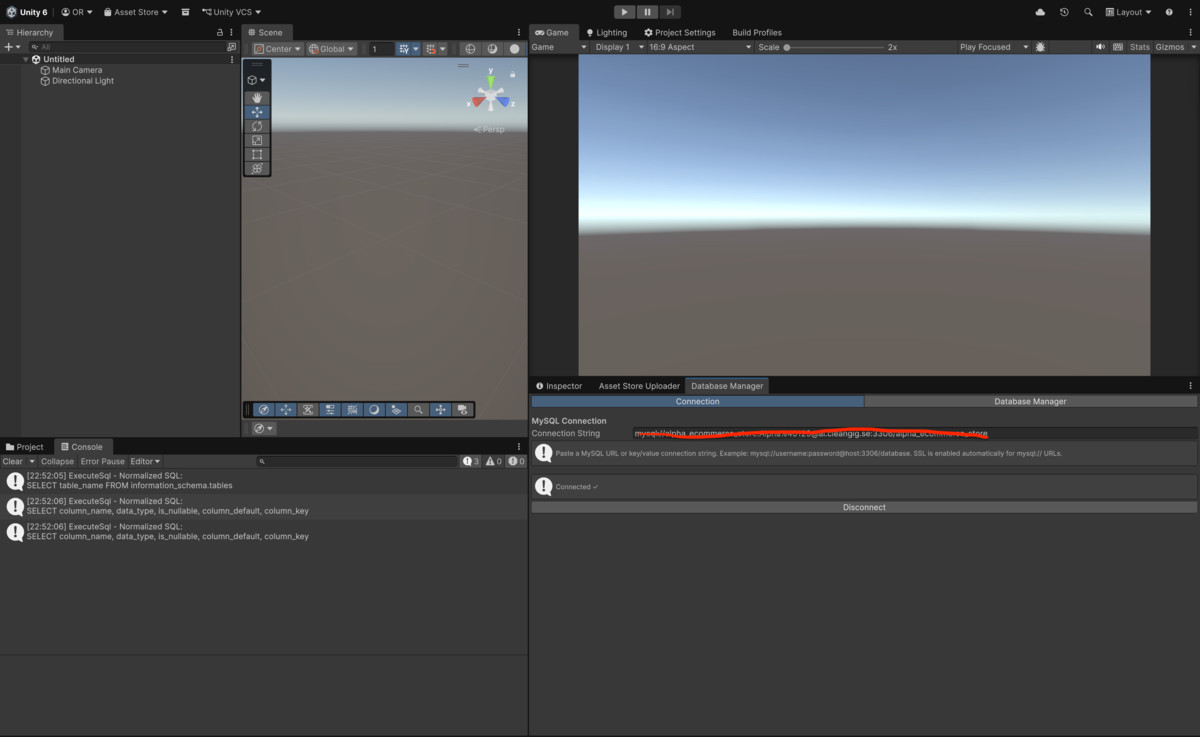Toggle Stats overlay in Game view
The image size is (1200, 737).
point(1140,47)
